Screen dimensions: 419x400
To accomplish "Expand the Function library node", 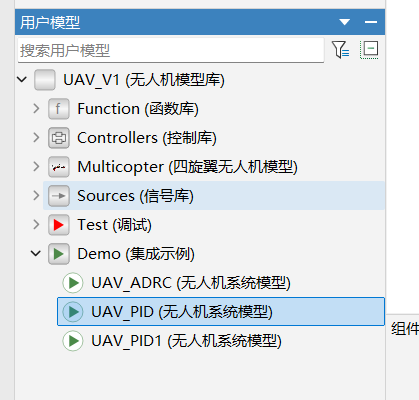I will tap(36, 109).
